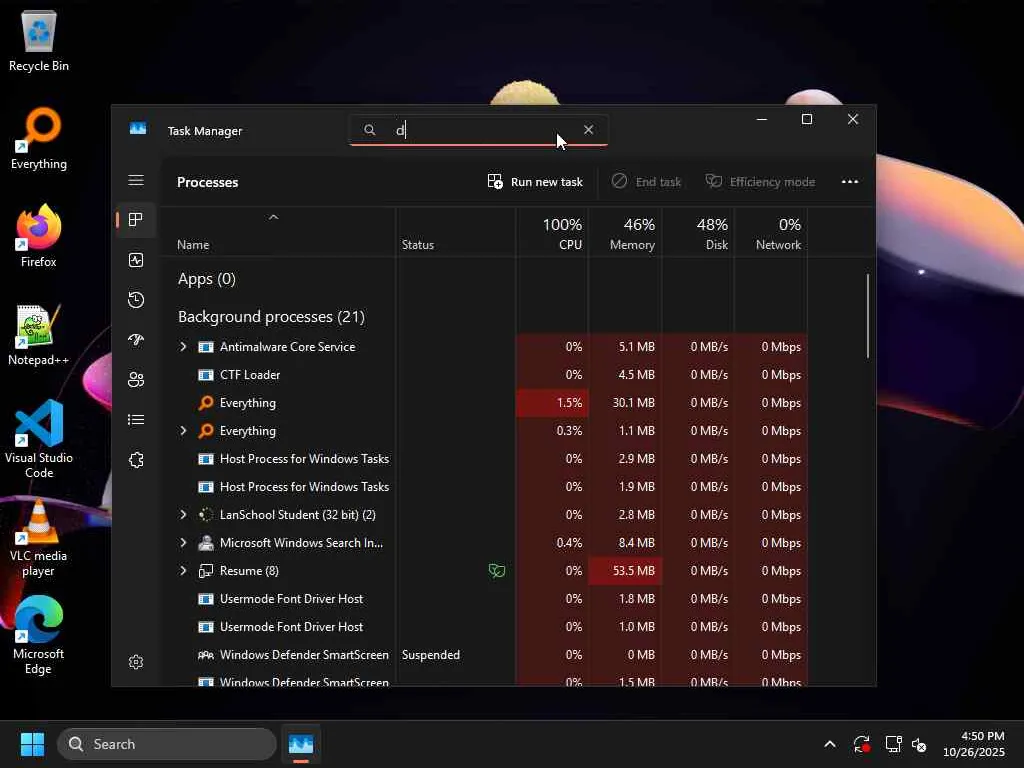Open the Recycle Bin desktop icon

click(x=39, y=40)
